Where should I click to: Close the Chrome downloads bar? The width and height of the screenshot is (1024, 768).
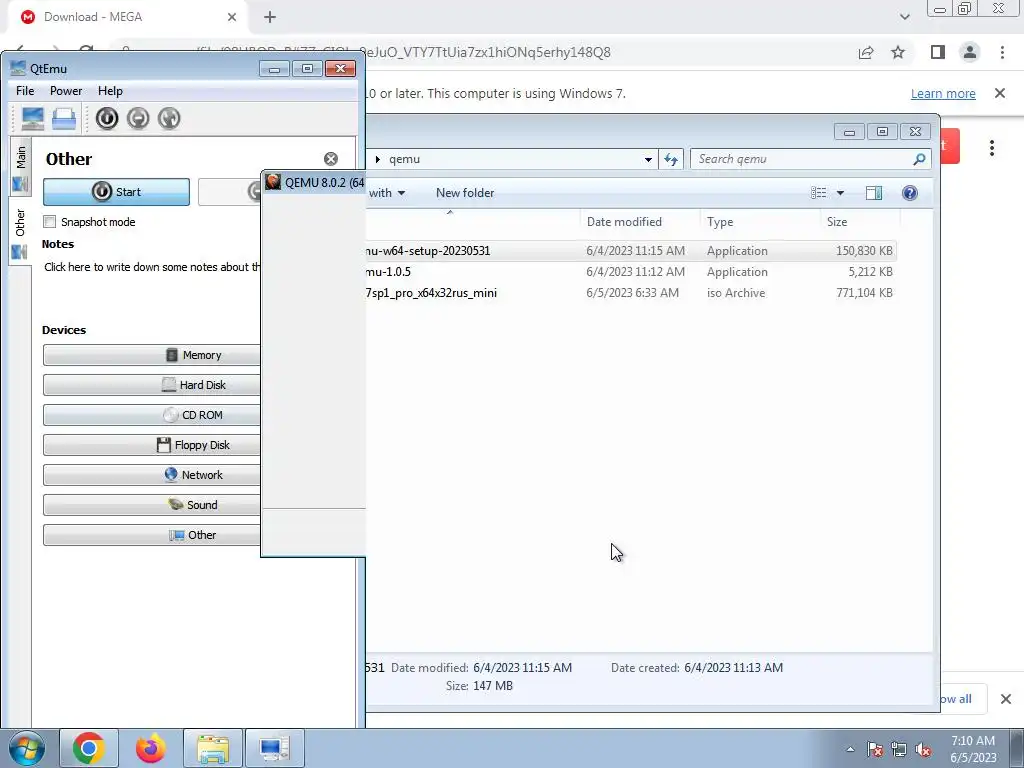tap(1006, 699)
